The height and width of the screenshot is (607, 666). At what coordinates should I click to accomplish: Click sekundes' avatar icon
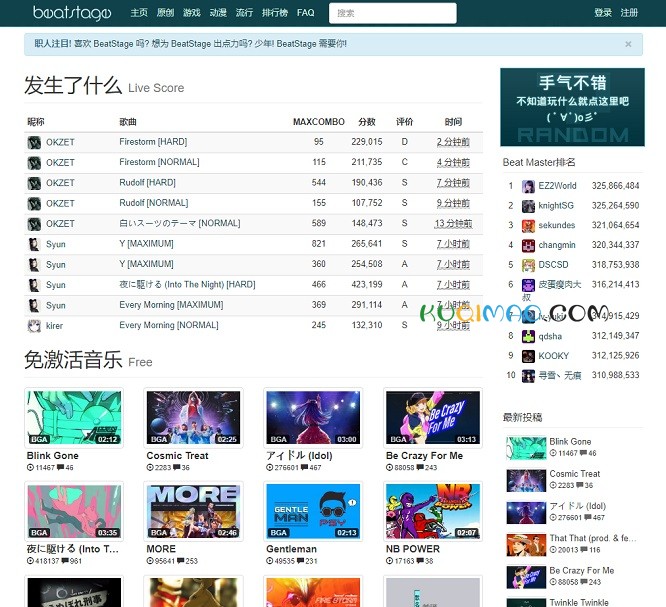528,226
